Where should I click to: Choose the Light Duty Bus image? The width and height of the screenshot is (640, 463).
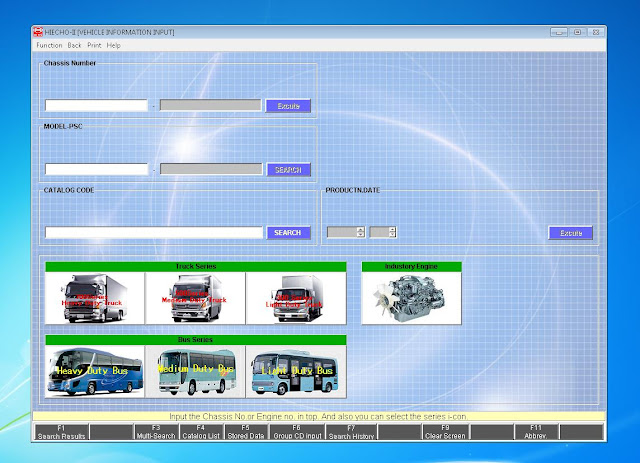click(x=296, y=372)
